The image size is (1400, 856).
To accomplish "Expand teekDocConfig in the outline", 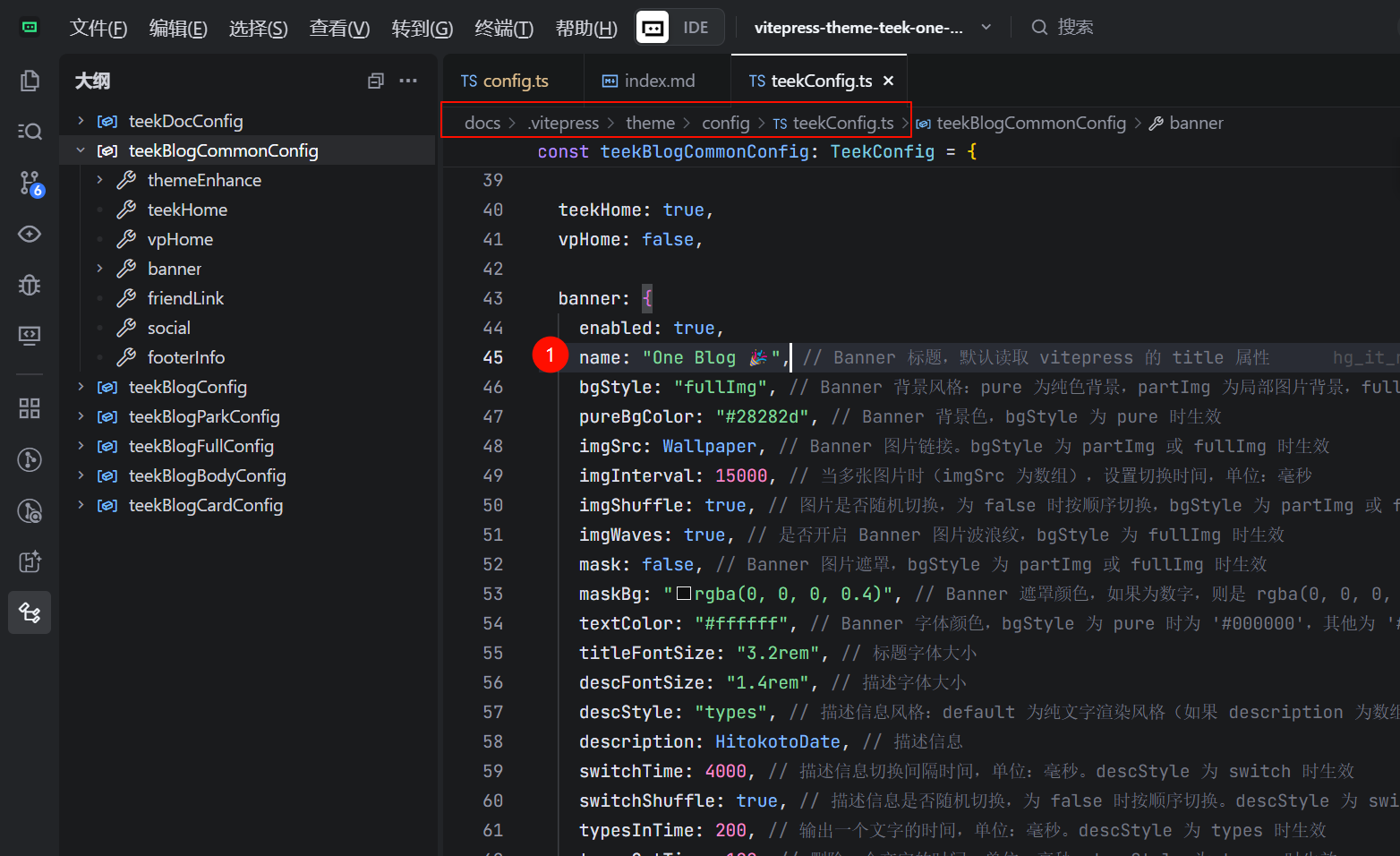I will click(81, 121).
